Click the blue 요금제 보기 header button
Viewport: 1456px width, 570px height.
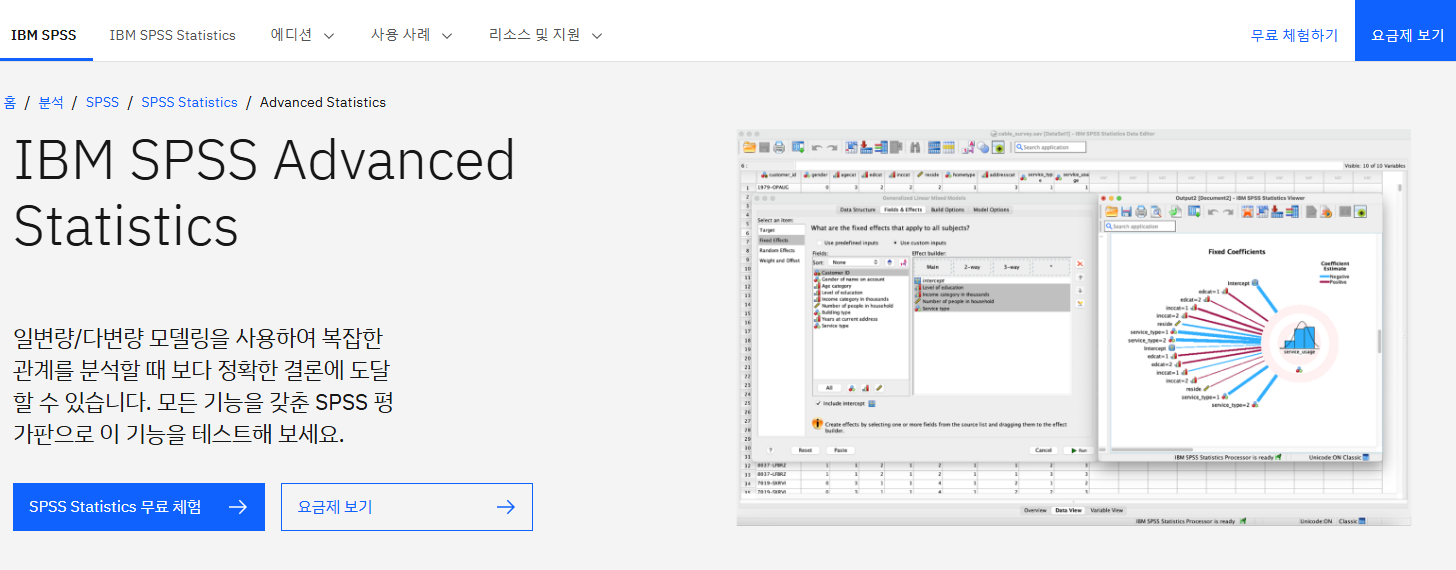tap(1407, 31)
